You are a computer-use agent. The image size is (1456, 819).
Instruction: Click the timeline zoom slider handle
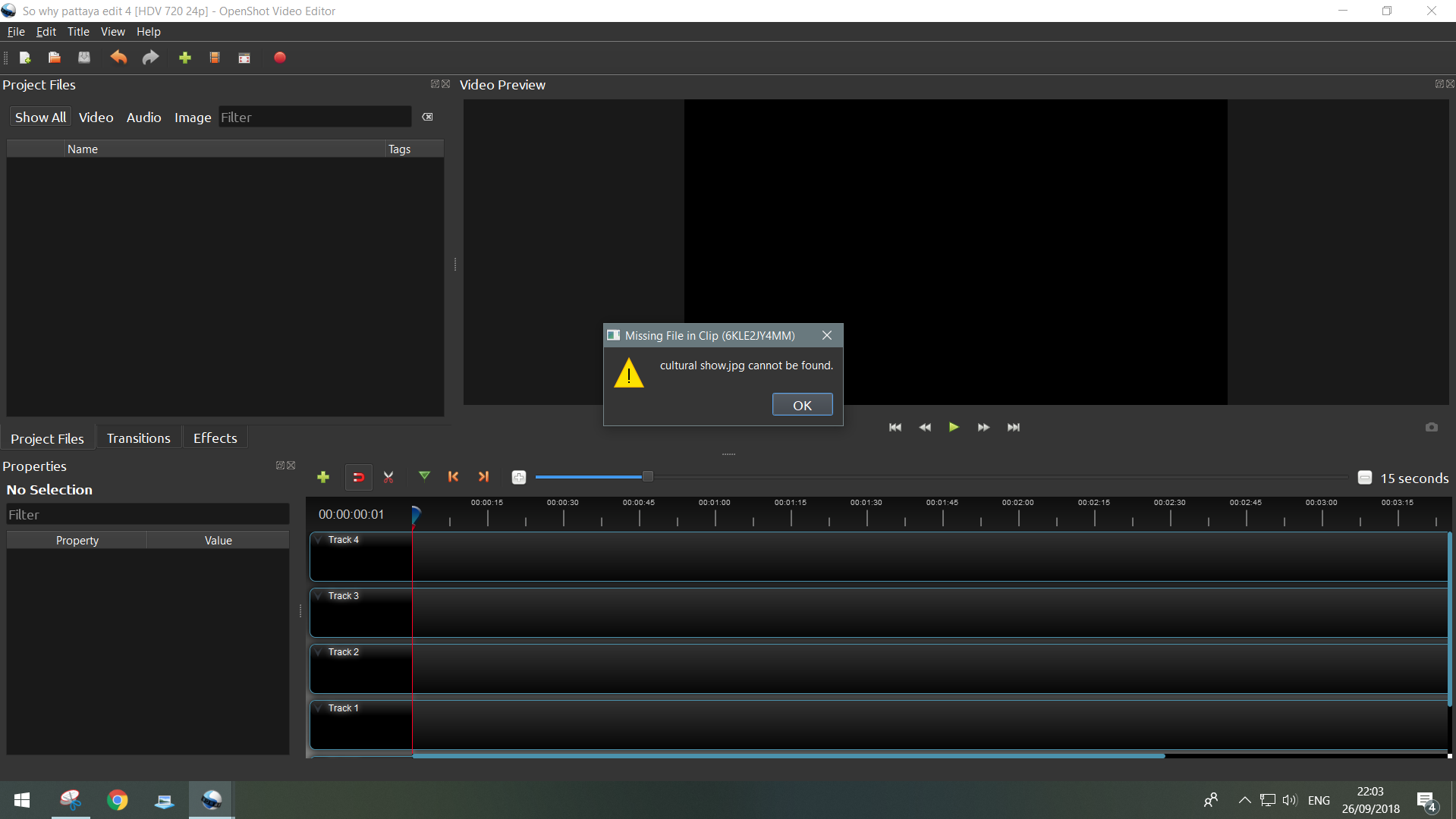coord(647,476)
